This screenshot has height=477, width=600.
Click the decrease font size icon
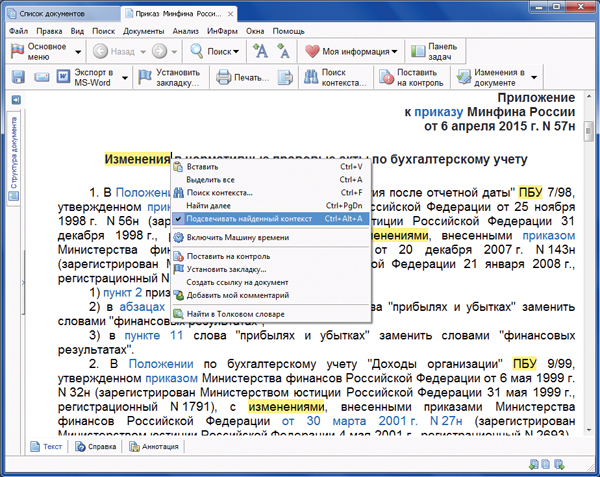click(283, 51)
